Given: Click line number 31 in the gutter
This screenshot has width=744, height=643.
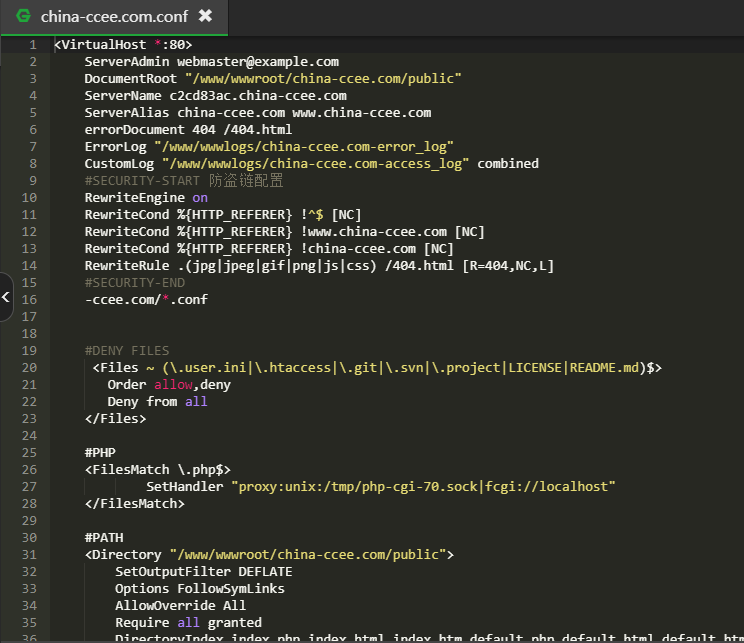Looking at the screenshot, I should [29, 554].
